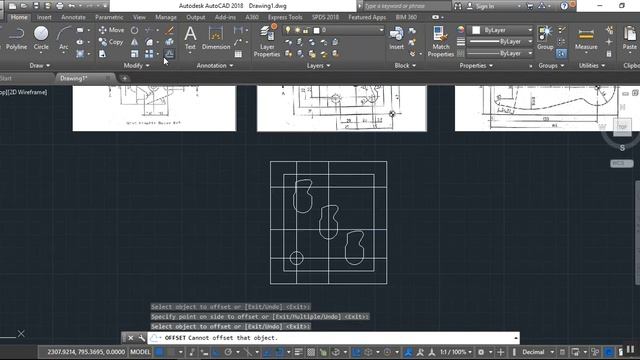Toggle the drawing grid display in status bar
The width and height of the screenshot is (640, 360).
tap(159, 352)
